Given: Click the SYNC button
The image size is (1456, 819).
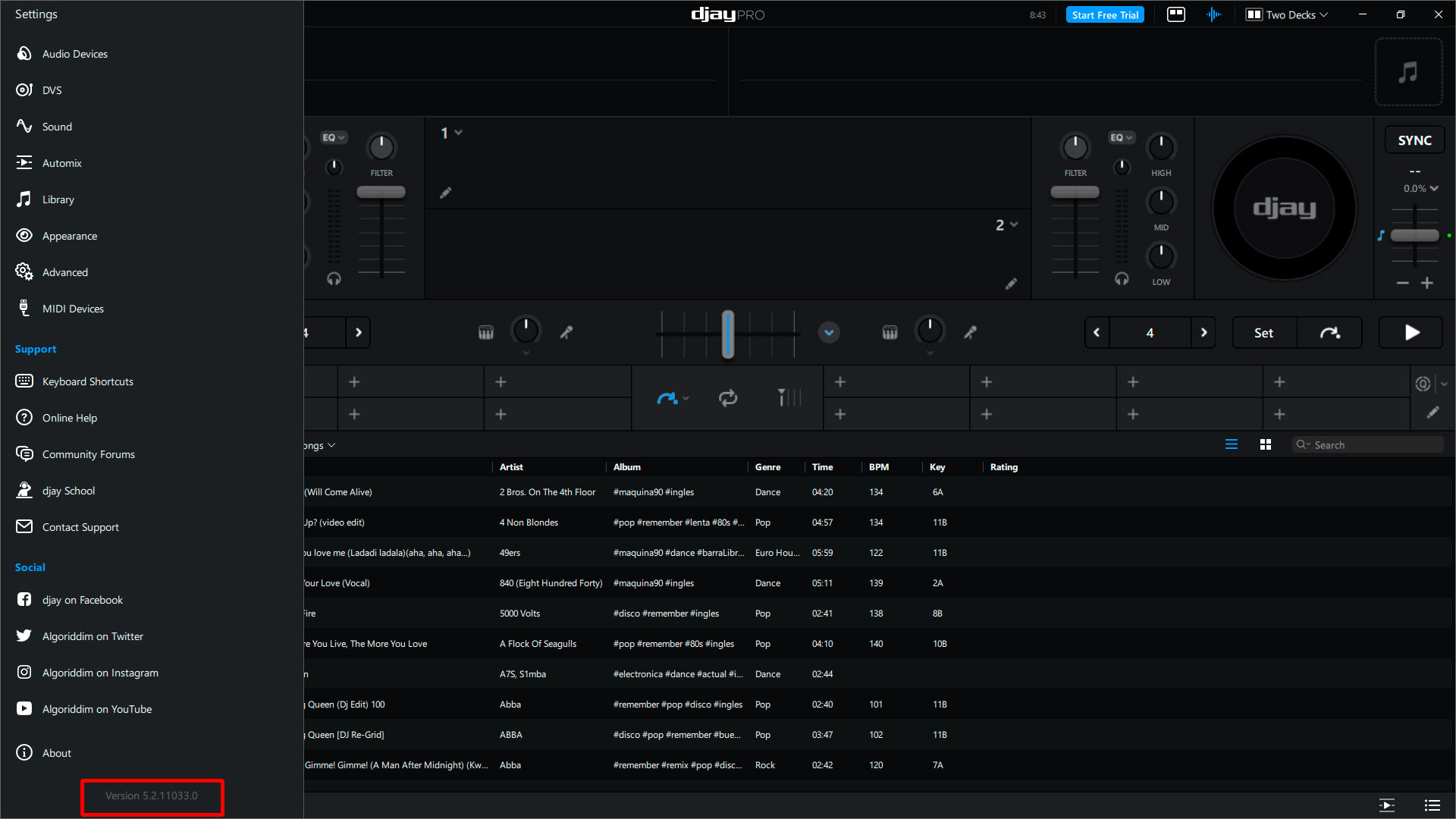Looking at the screenshot, I should pyautogui.click(x=1414, y=140).
